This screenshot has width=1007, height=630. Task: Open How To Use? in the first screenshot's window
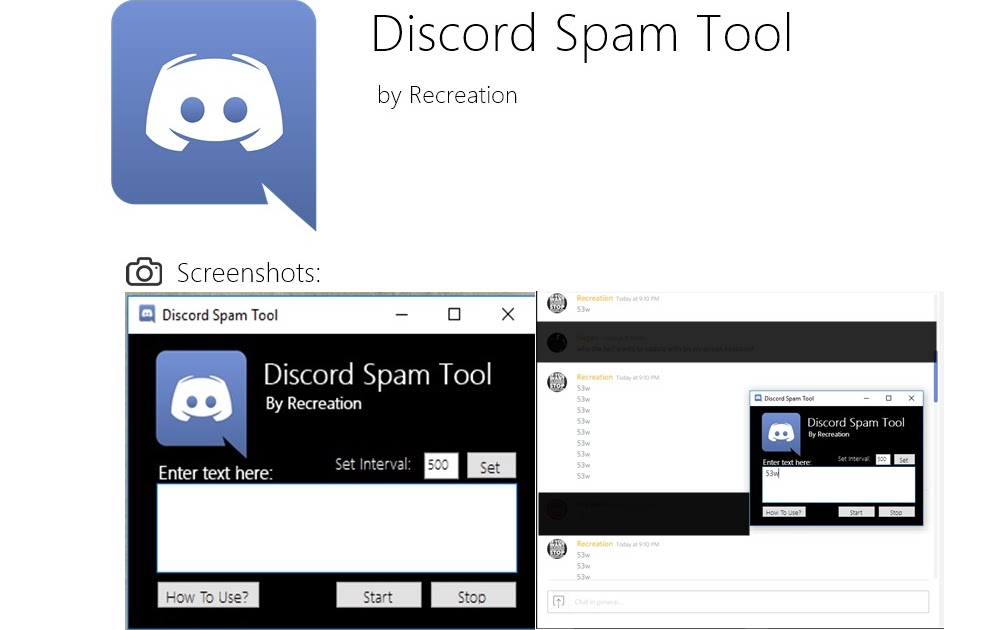(x=208, y=596)
